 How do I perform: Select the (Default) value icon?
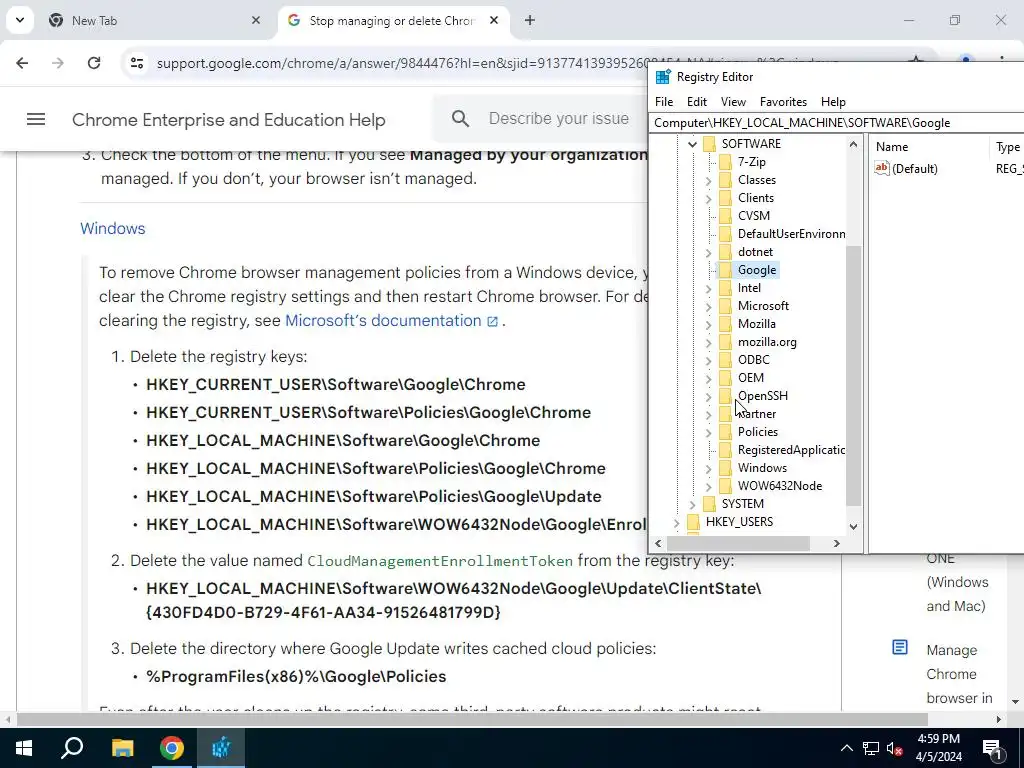pyautogui.click(x=882, y=168)
